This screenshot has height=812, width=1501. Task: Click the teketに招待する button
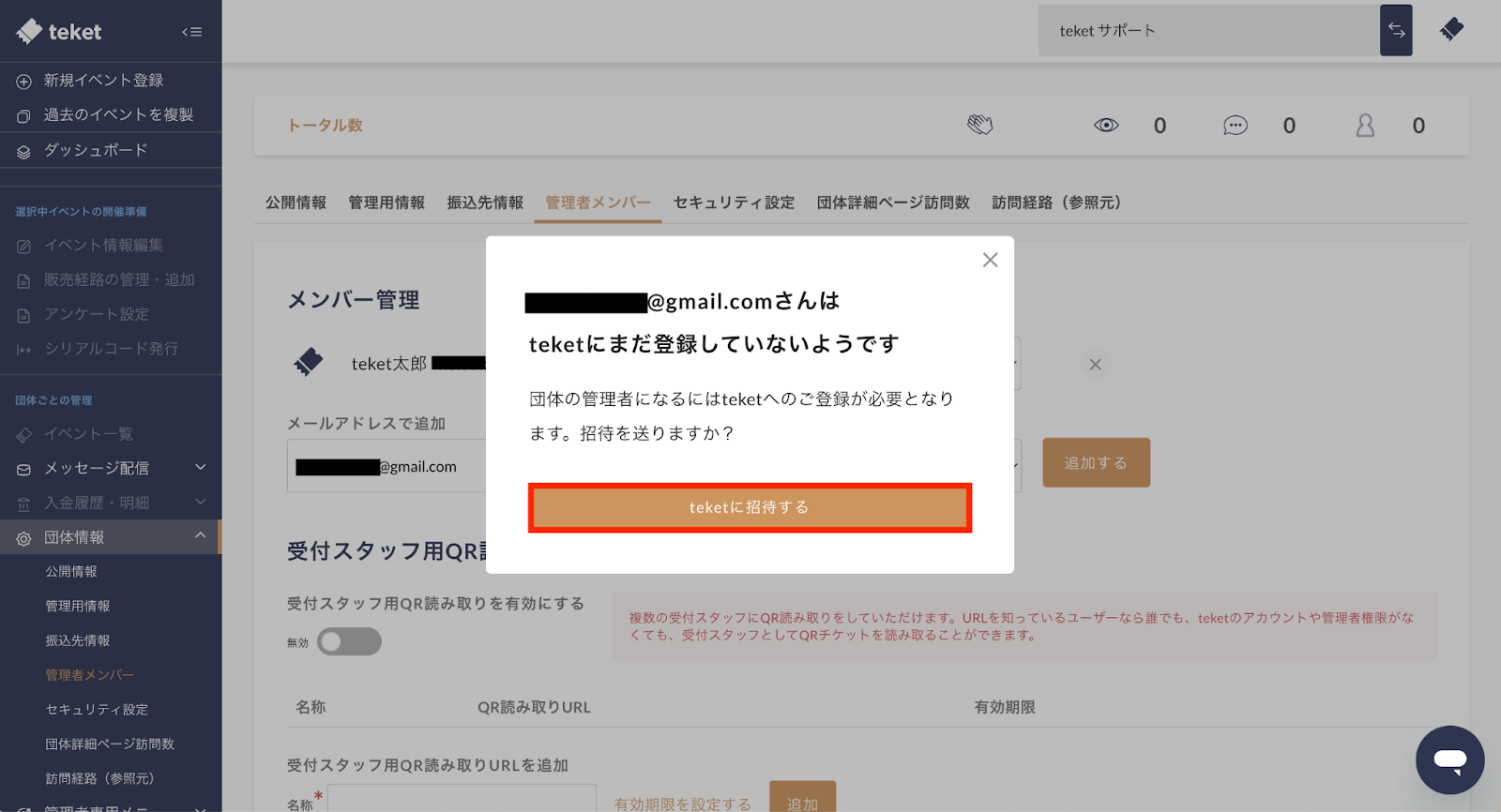[x=750, y=507]
